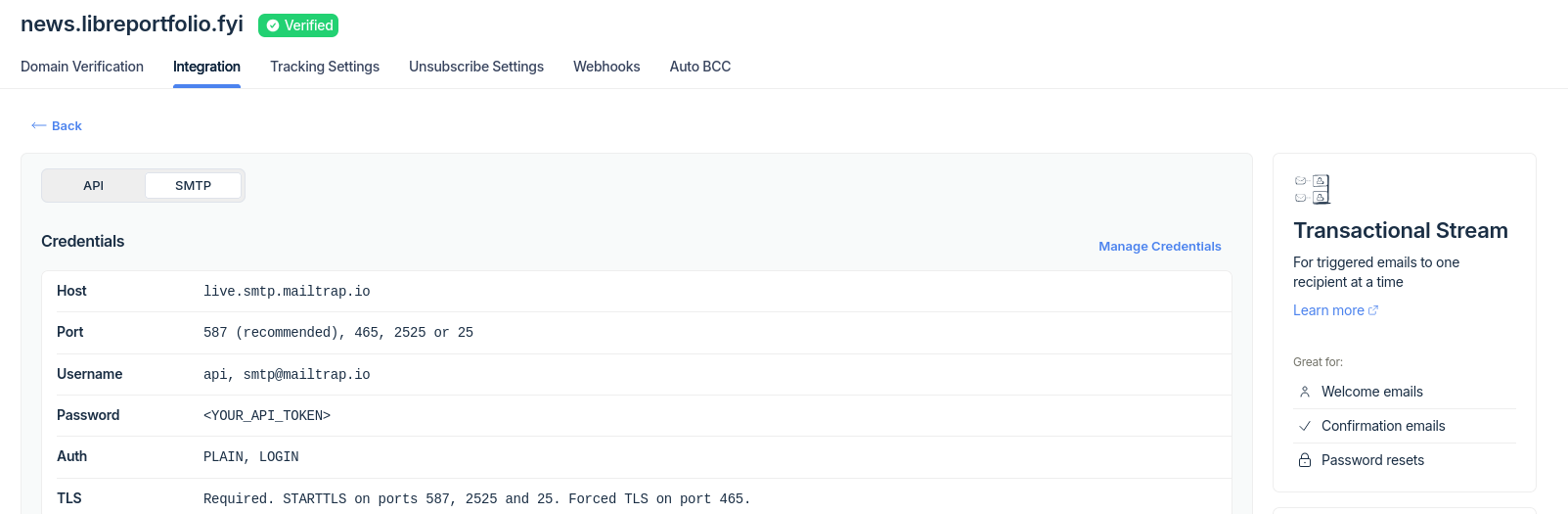Screen dimensions: 1568x514
Task: Click the Back link text
Action: (x=67, y=126)
